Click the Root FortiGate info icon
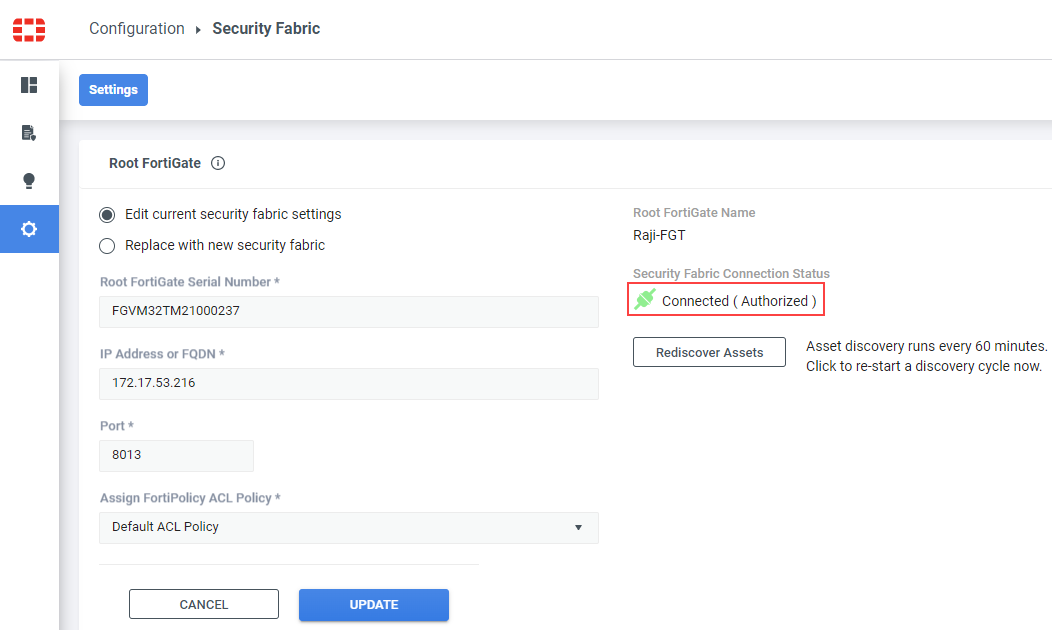The image size is (1052, 630). tap(218, 163)
